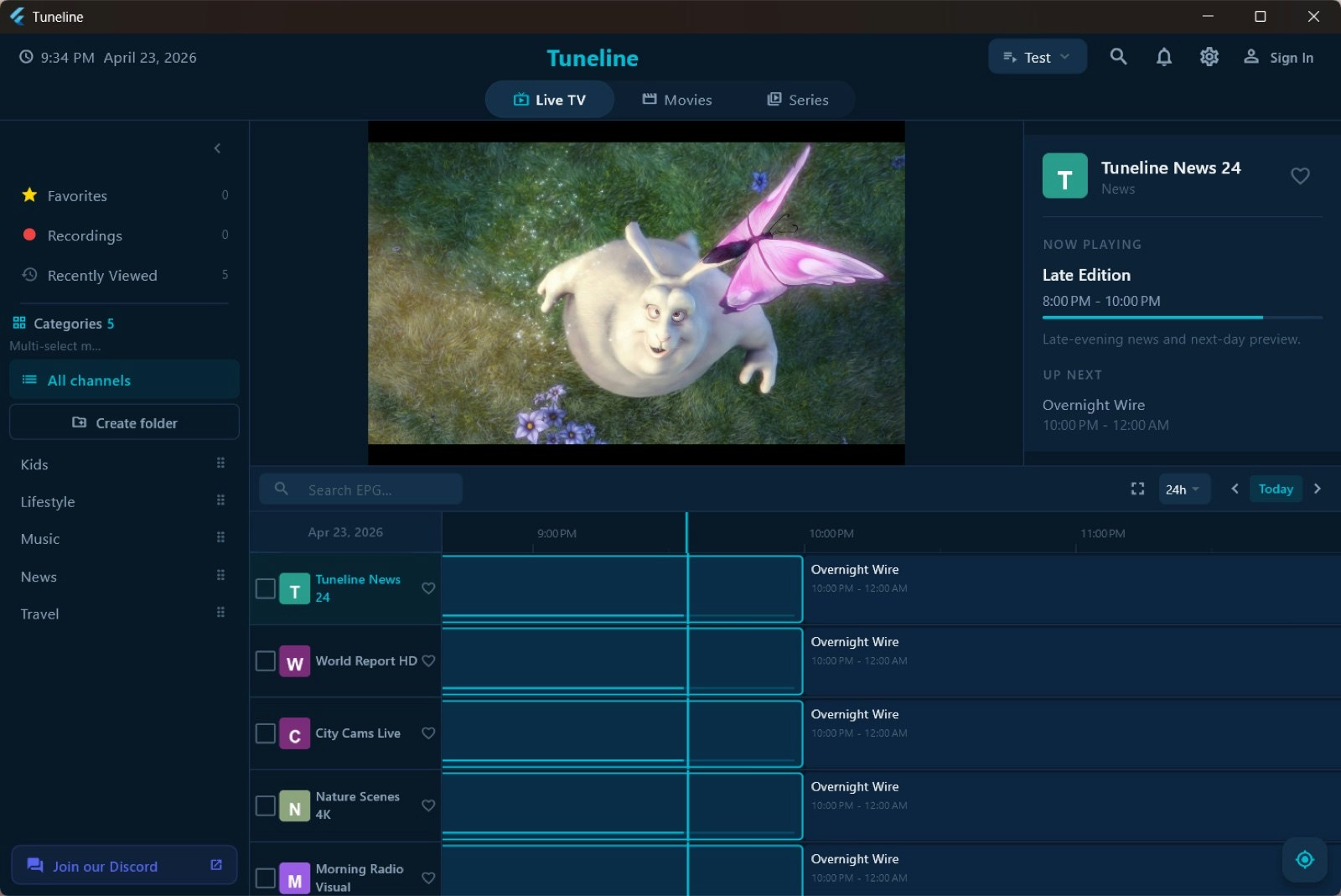The height and width of the screenshot is (896, 1341).
Task: Switch to the Live TV tab
Action: [549, 100]
